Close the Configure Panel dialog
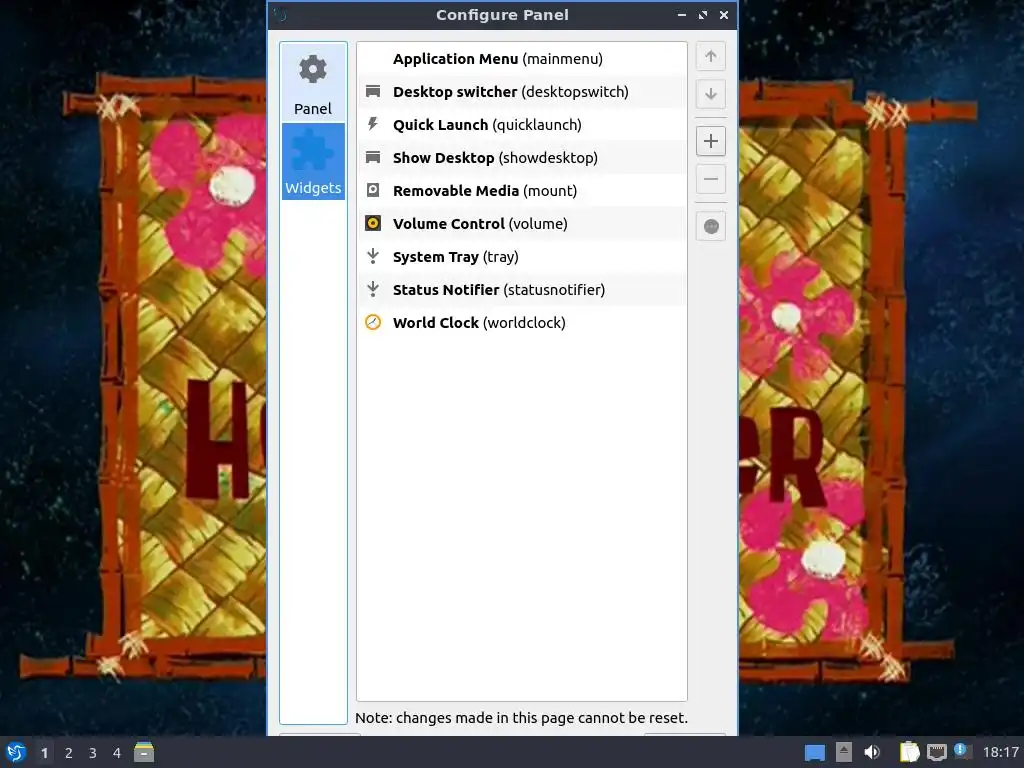The image size is (1024, 768). pyautogui.click(x=724, y=14)
